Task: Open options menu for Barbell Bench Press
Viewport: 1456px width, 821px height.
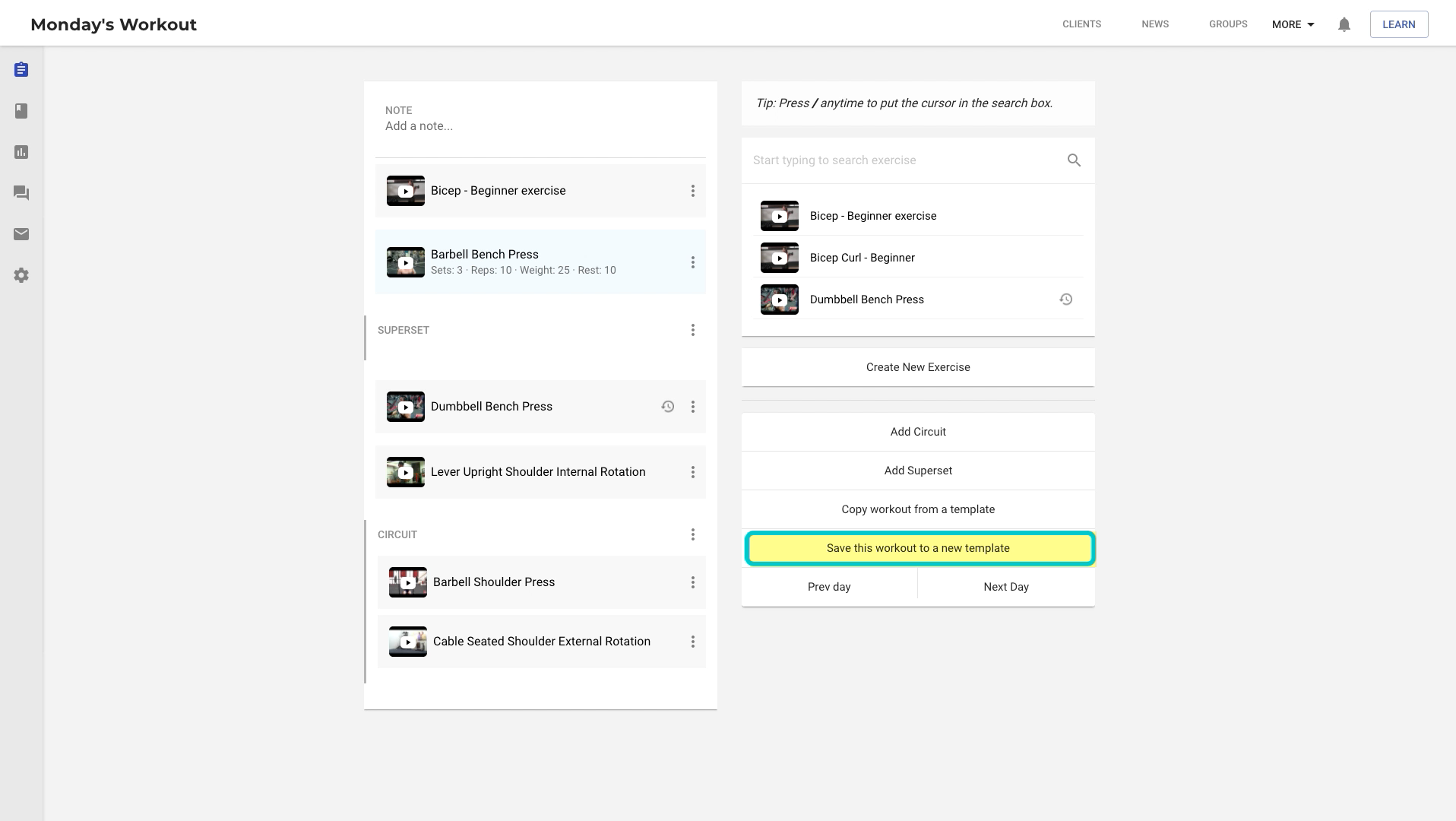Action: pyautogui.click(x=692, y=262)
